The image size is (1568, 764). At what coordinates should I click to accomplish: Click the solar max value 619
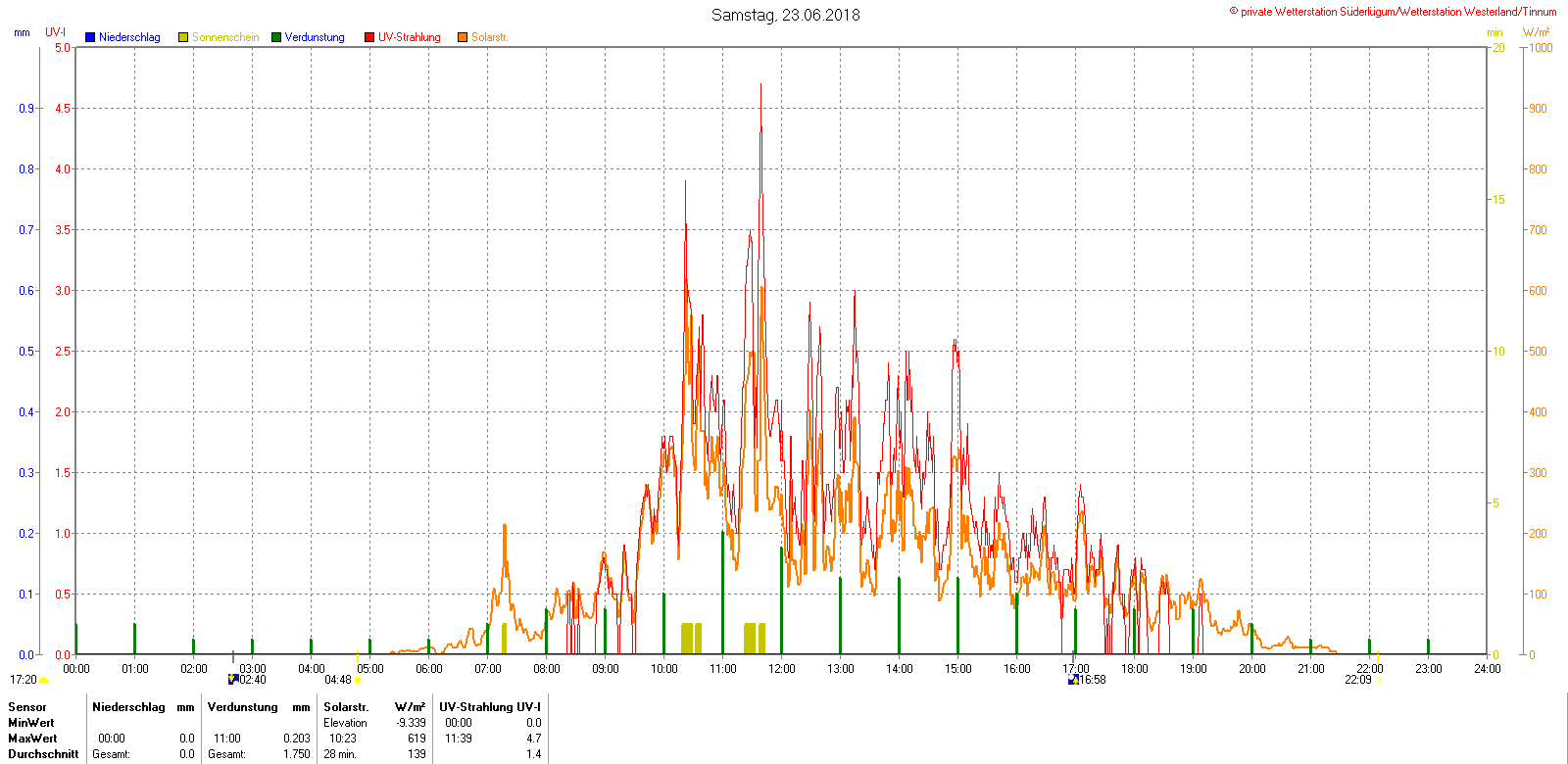416,739
